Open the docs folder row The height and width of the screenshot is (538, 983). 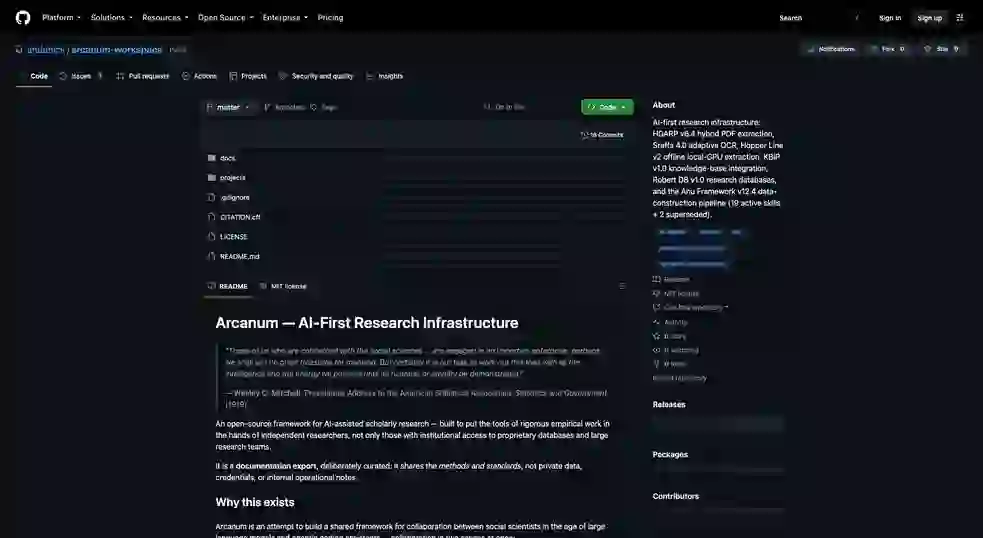tap(418, 158)
